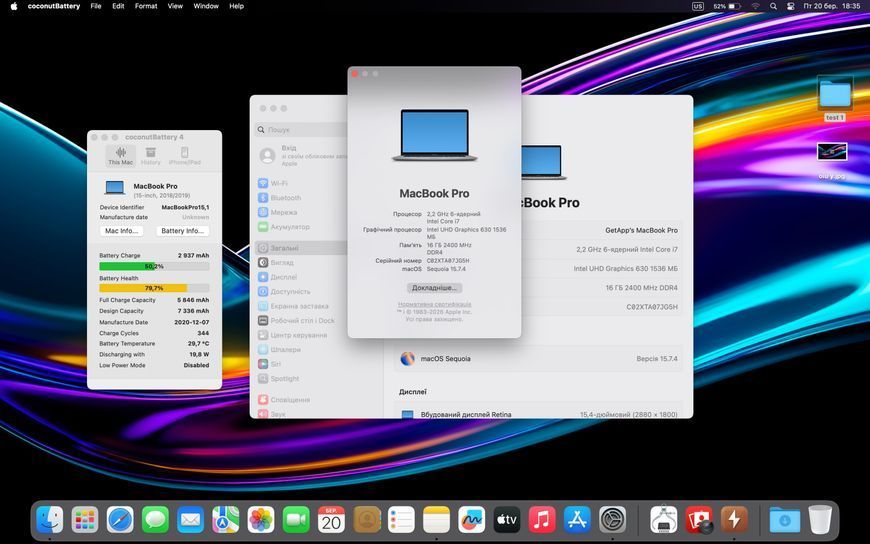The height and width of the screenshot is (544, 870).
Task: Open Trash in the Dock
Action: coord(820,520)
